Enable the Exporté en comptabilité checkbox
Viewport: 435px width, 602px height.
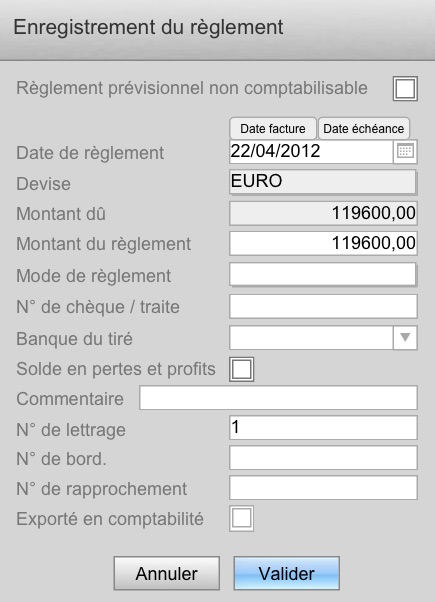pyautogui.click(x=241, y=519)
